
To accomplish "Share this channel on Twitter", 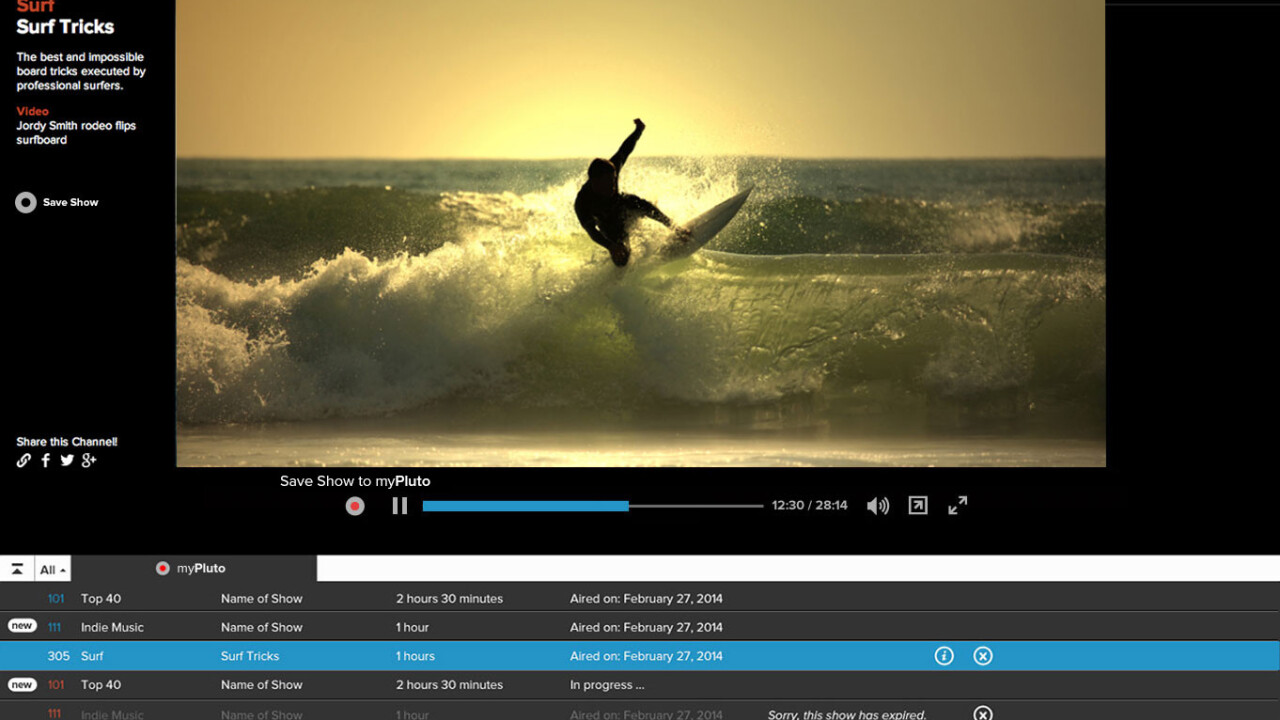I will [x=67, y=461].
